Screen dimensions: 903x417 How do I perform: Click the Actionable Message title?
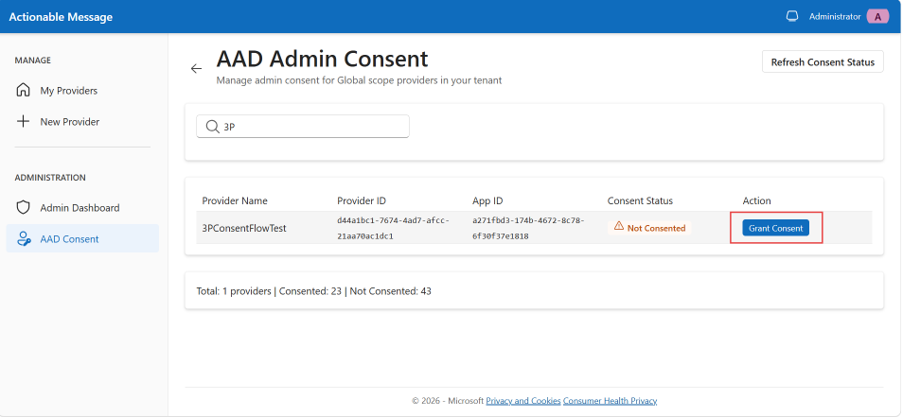60,17
